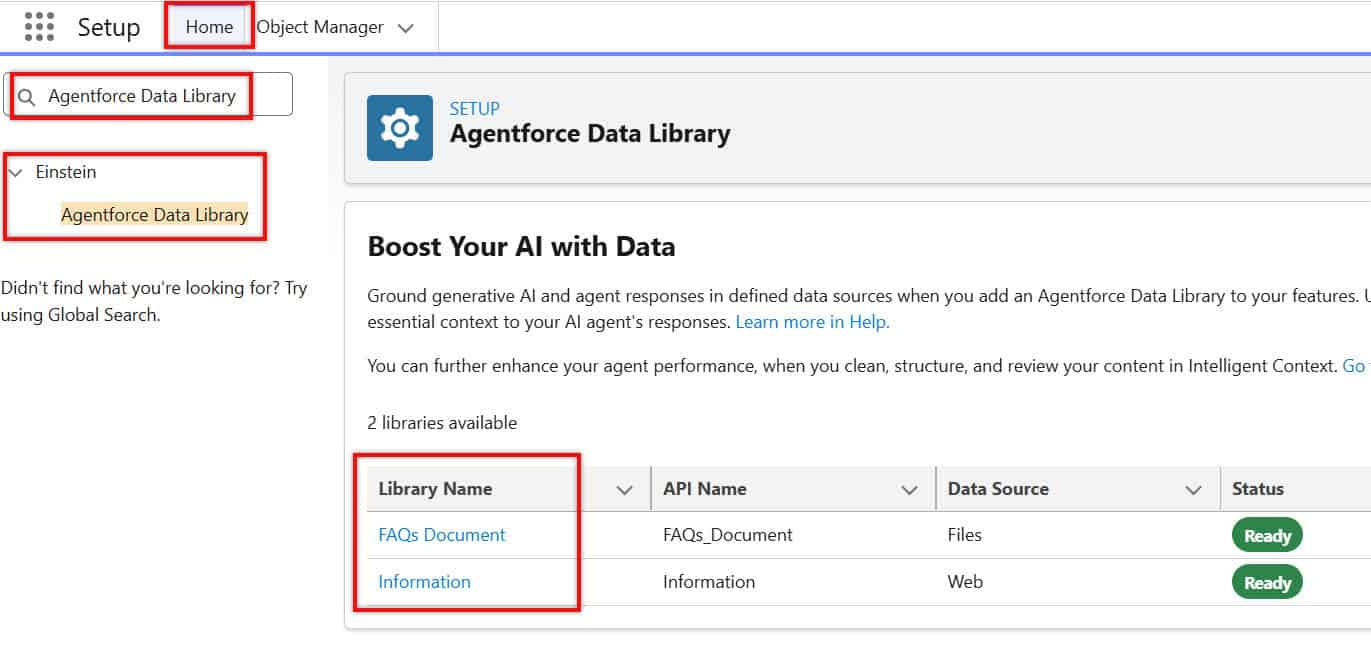Open the API Name column dropdown
This screenshot has height=656, width=1371.
click(x=909, y=489)
